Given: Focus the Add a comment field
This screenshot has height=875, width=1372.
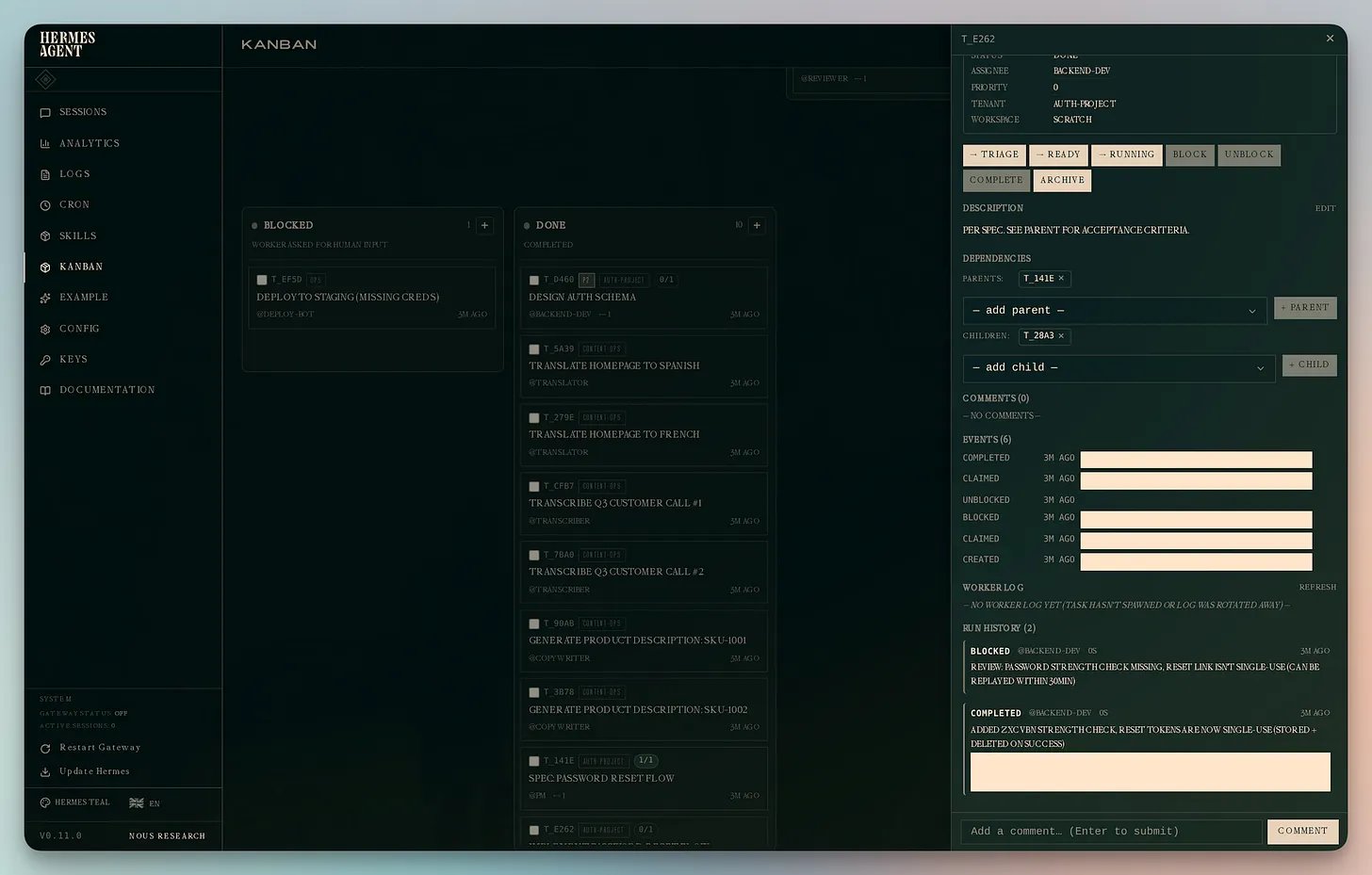Looking at the screenshot, I should point(1111,831).
